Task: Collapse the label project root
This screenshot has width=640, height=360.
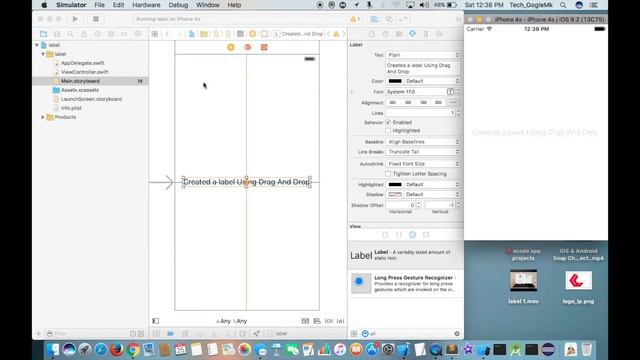Action: (x=37, y=45)
